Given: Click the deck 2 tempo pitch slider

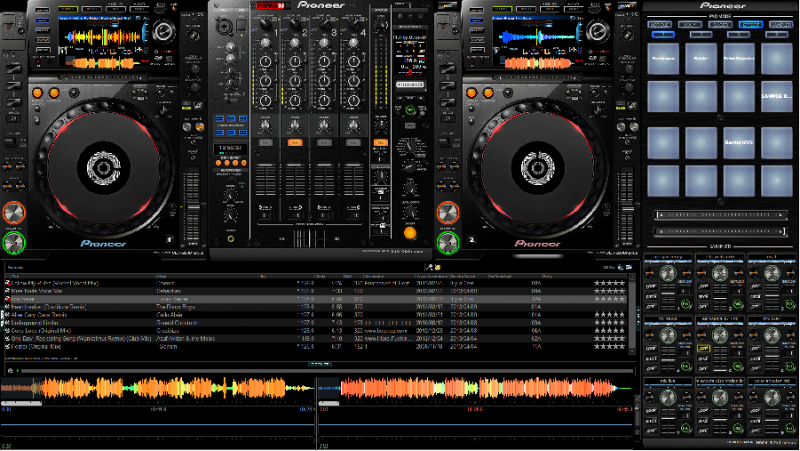Looking at the screenshot, I should pyautogui.click(x=627, y=209).
